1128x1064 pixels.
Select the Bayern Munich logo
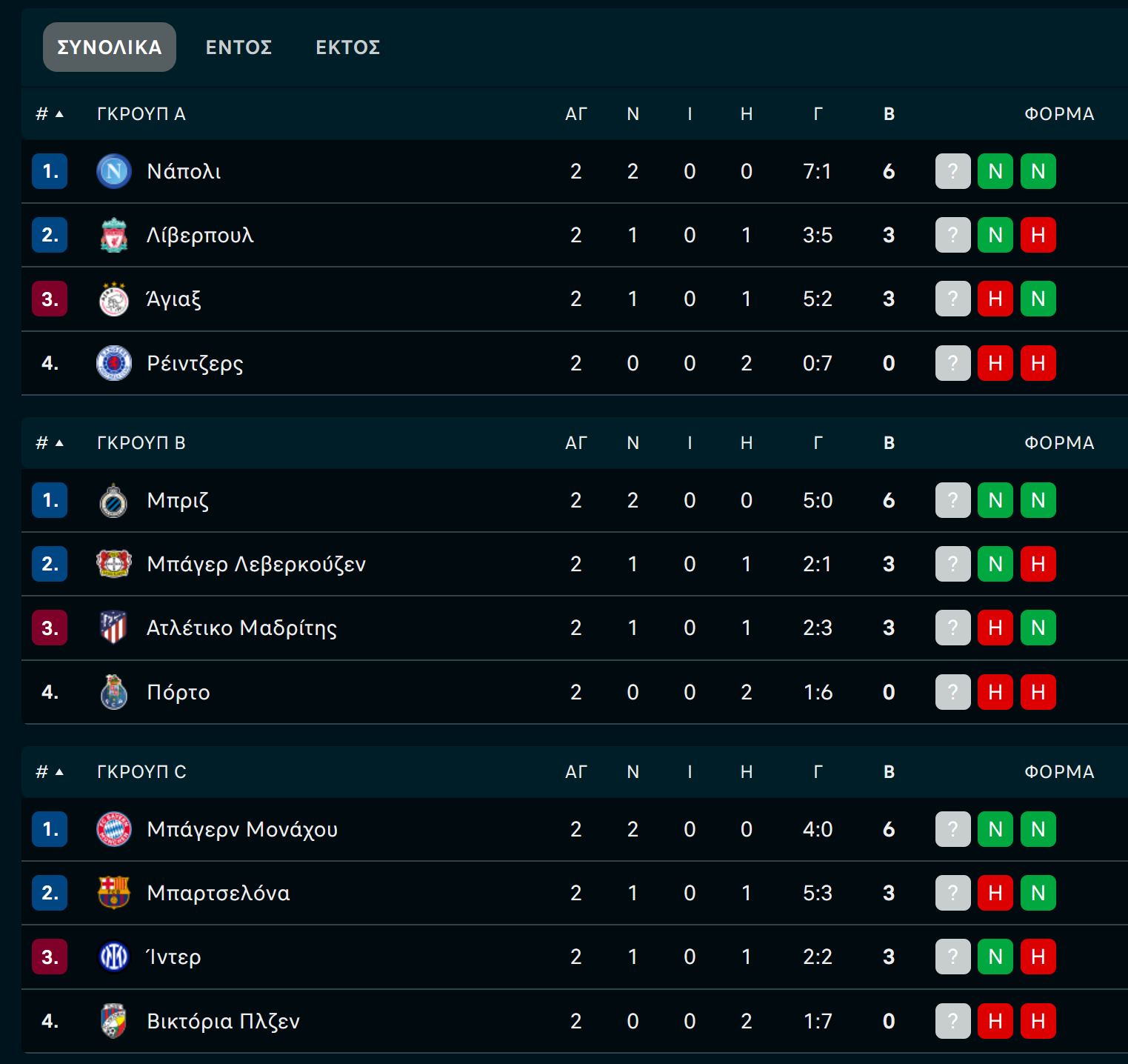pos(114,829)
